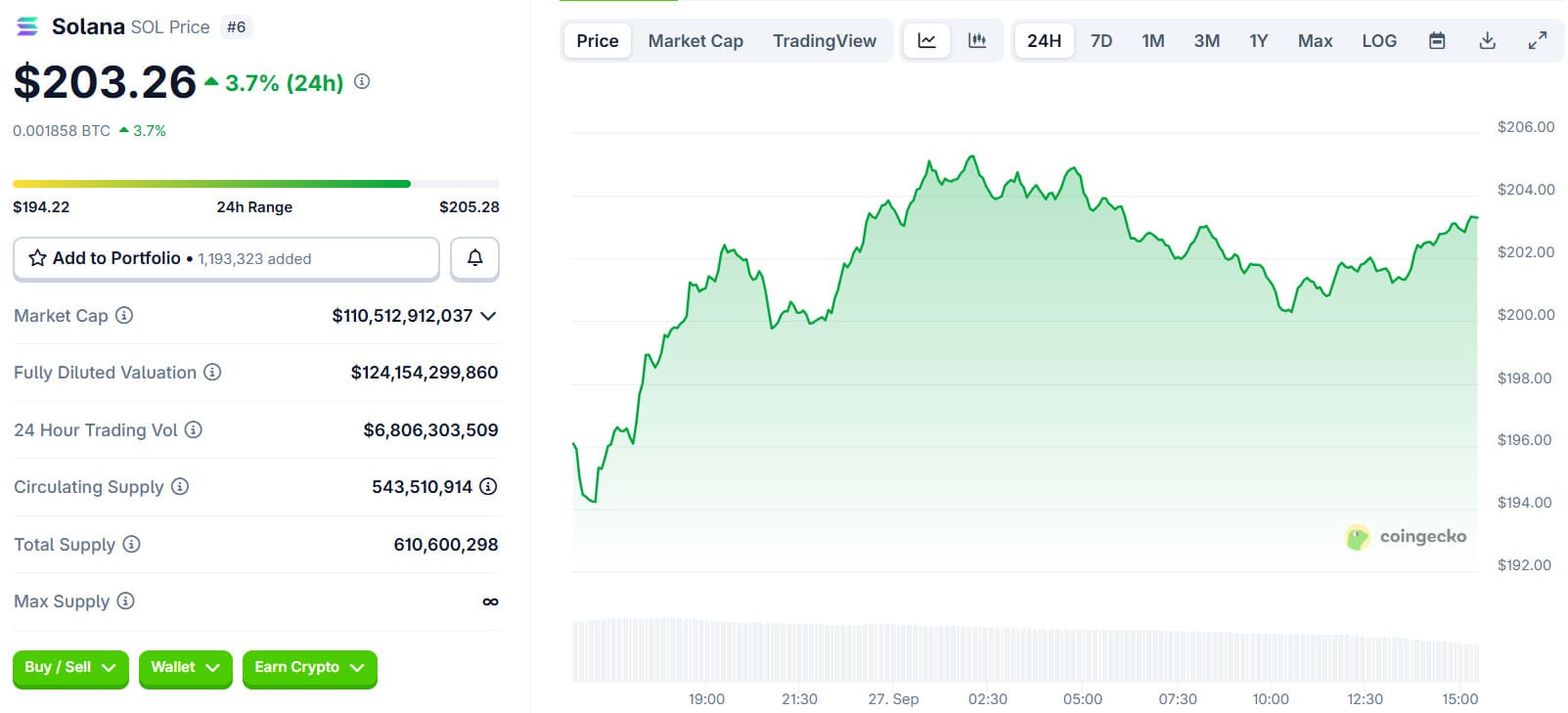
Task: Open Max Supply info icon
Action: 125,601
